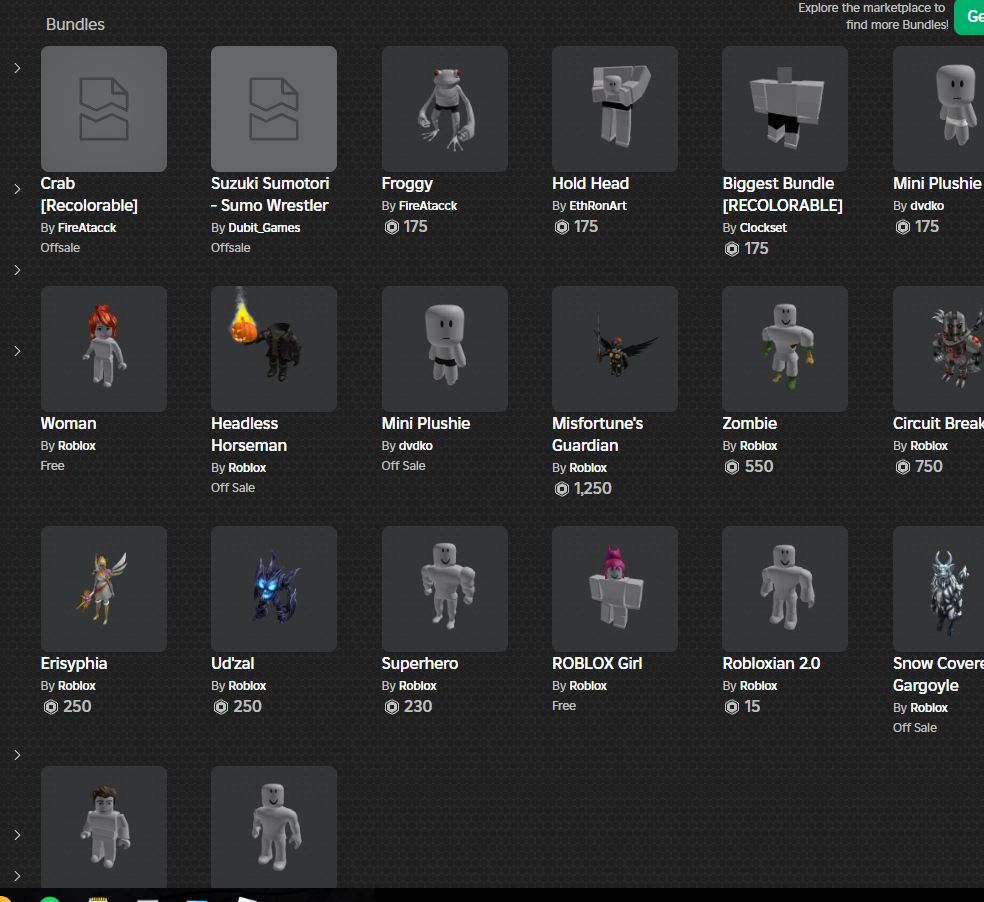Click the ROBLOX Girl bundle thumbnail
The height and width of the screenshot is (902, 984).
[614, 588]
